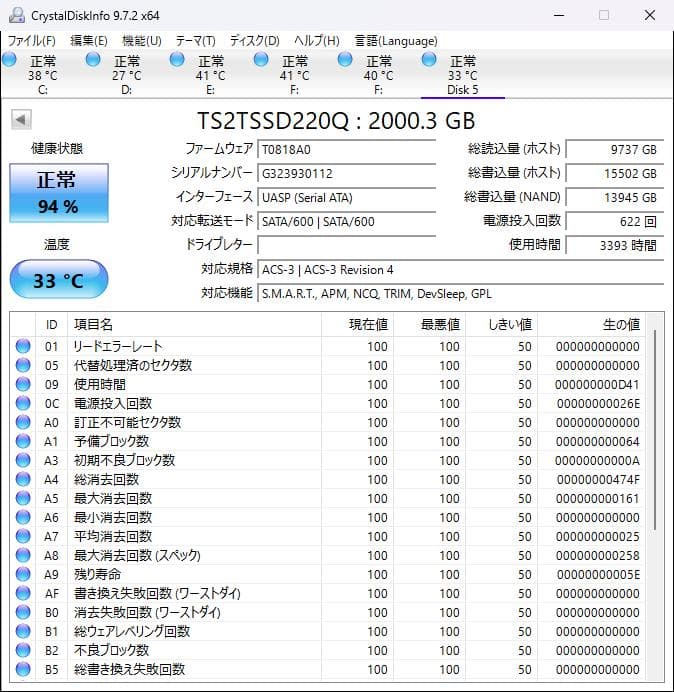Click status icon of attribute B2 不良ブロック数
674x692 pixels.
(23, 650)
